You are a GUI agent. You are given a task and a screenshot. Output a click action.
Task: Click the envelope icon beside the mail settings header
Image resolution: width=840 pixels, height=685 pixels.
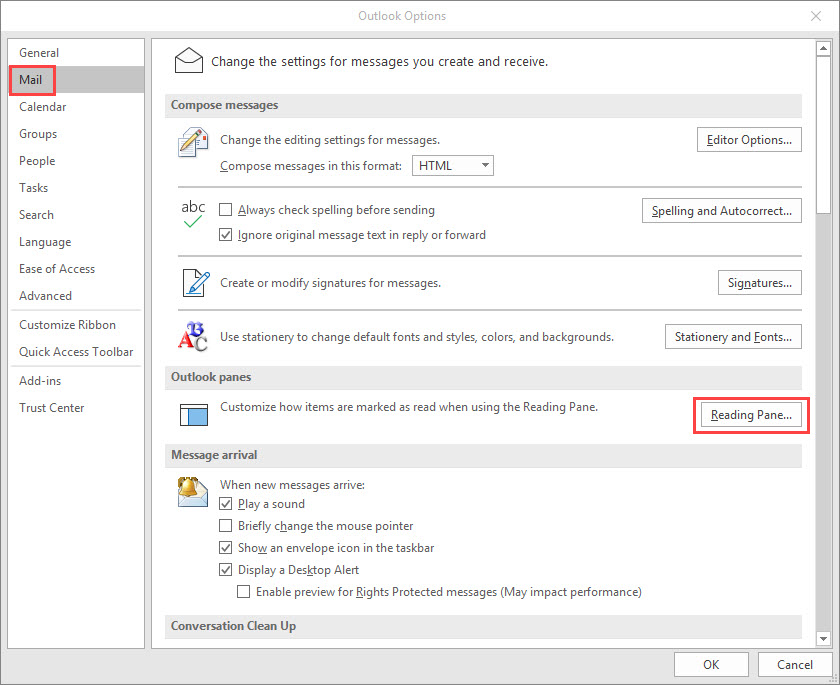pos(189,61)
